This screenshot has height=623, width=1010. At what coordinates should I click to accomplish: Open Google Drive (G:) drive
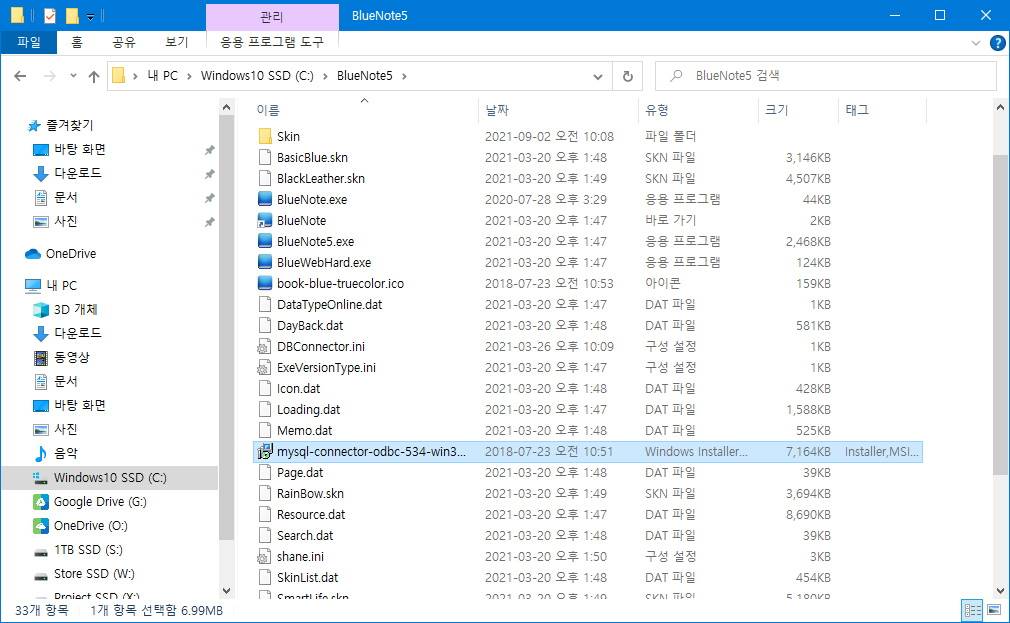90,501
